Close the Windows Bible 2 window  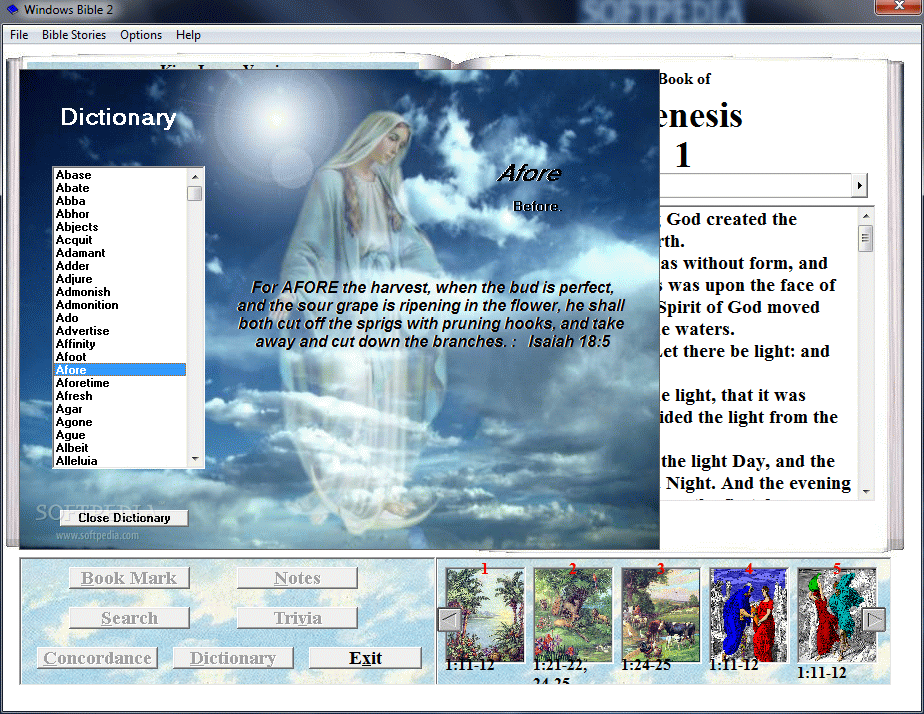tap(898, 6)
